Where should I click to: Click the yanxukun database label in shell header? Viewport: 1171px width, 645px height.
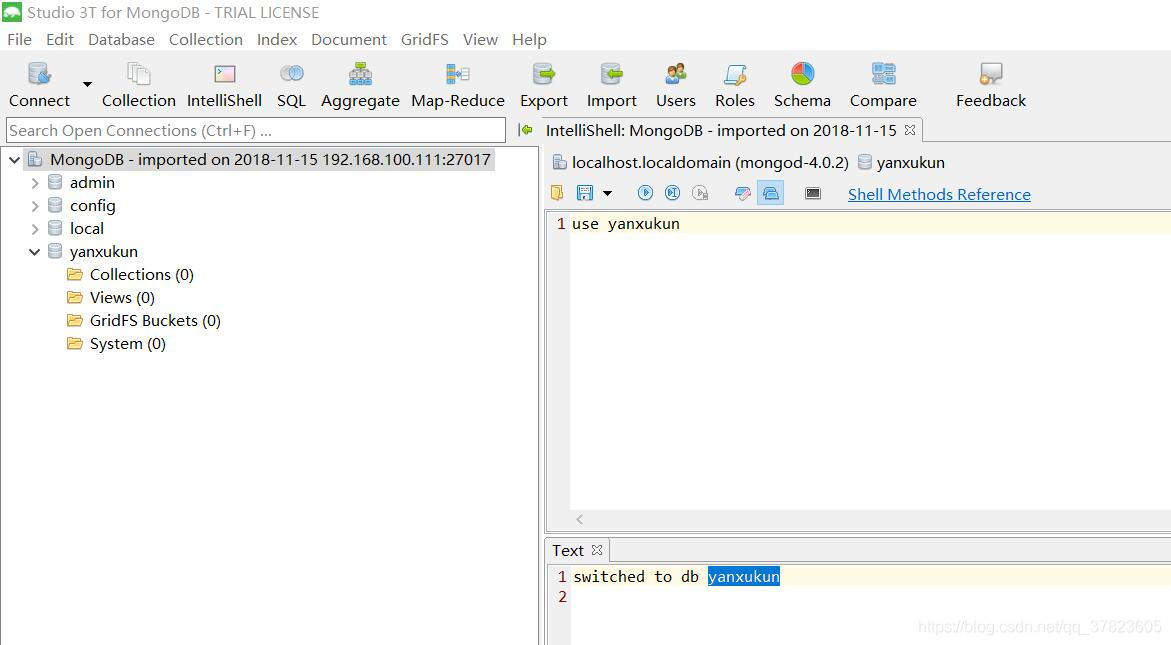tap(910, 163)
